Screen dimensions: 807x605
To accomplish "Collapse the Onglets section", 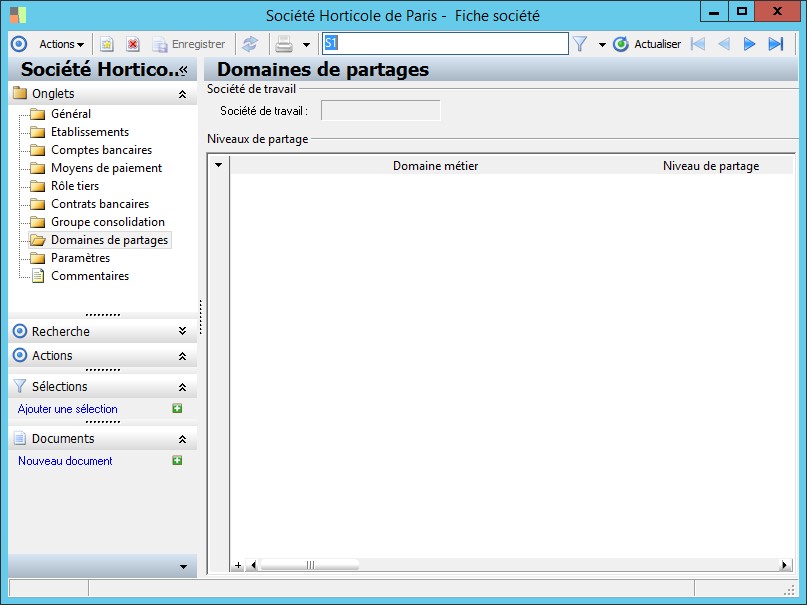I will pyautogui.click(x=182, y=94).
